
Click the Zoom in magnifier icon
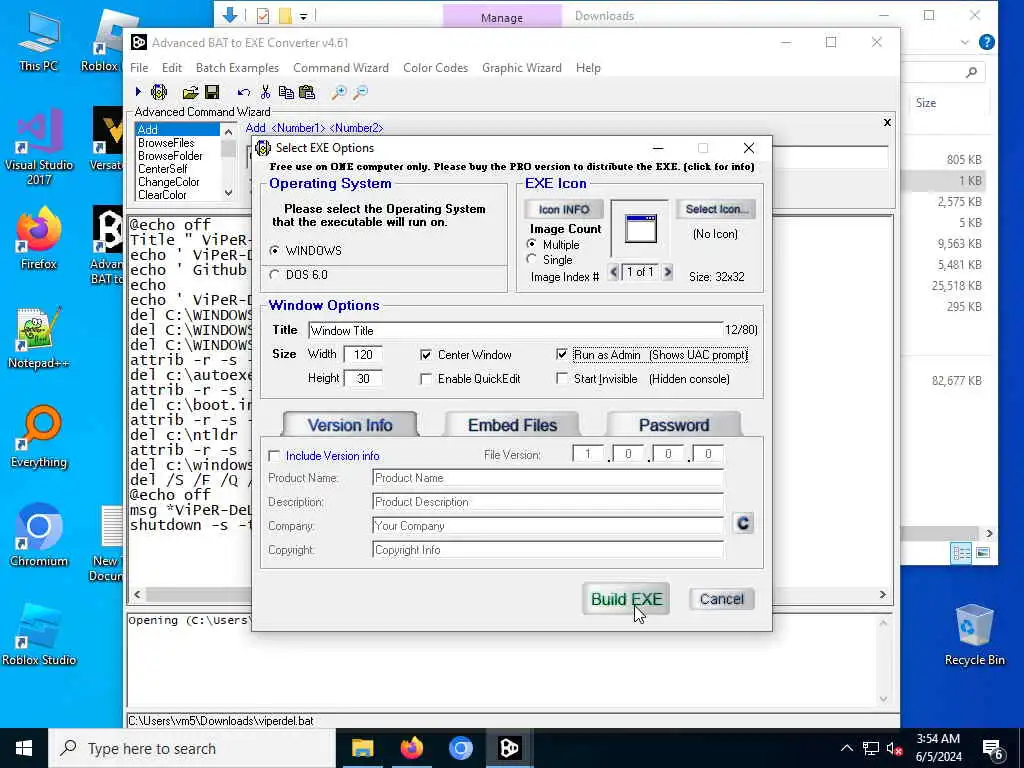(x=339, y=92)
